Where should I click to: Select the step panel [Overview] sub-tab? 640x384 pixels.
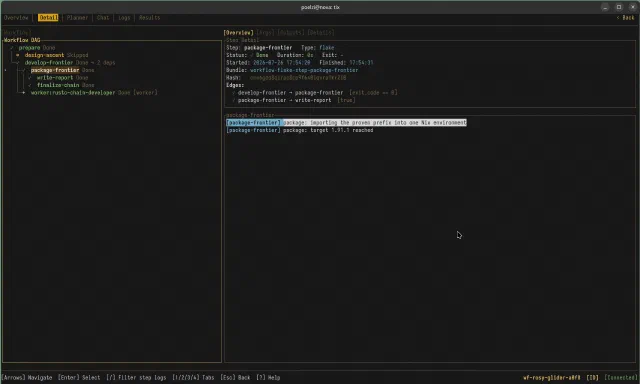point(238,33)
